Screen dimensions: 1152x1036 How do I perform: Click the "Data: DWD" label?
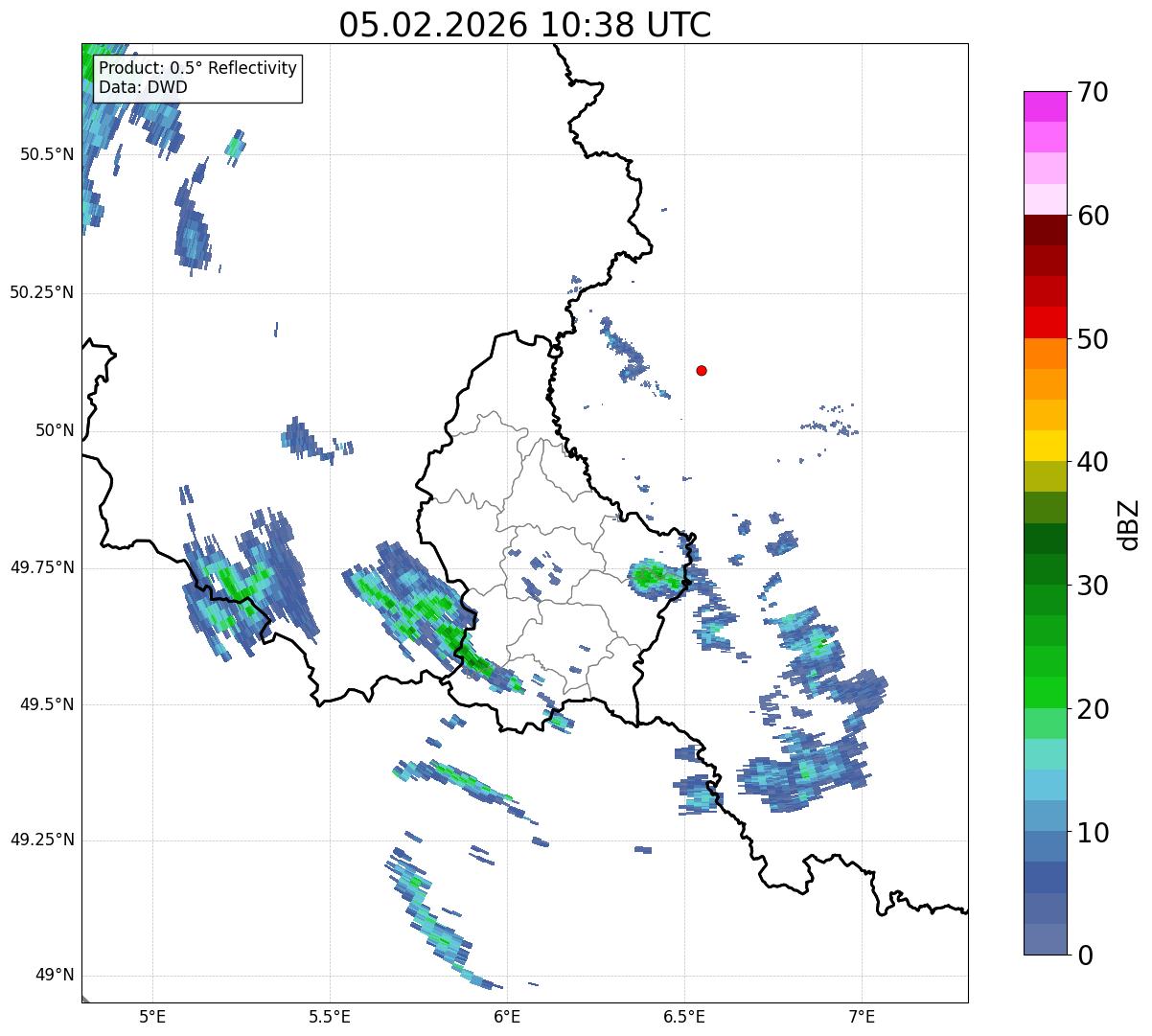tap(144, 87)
